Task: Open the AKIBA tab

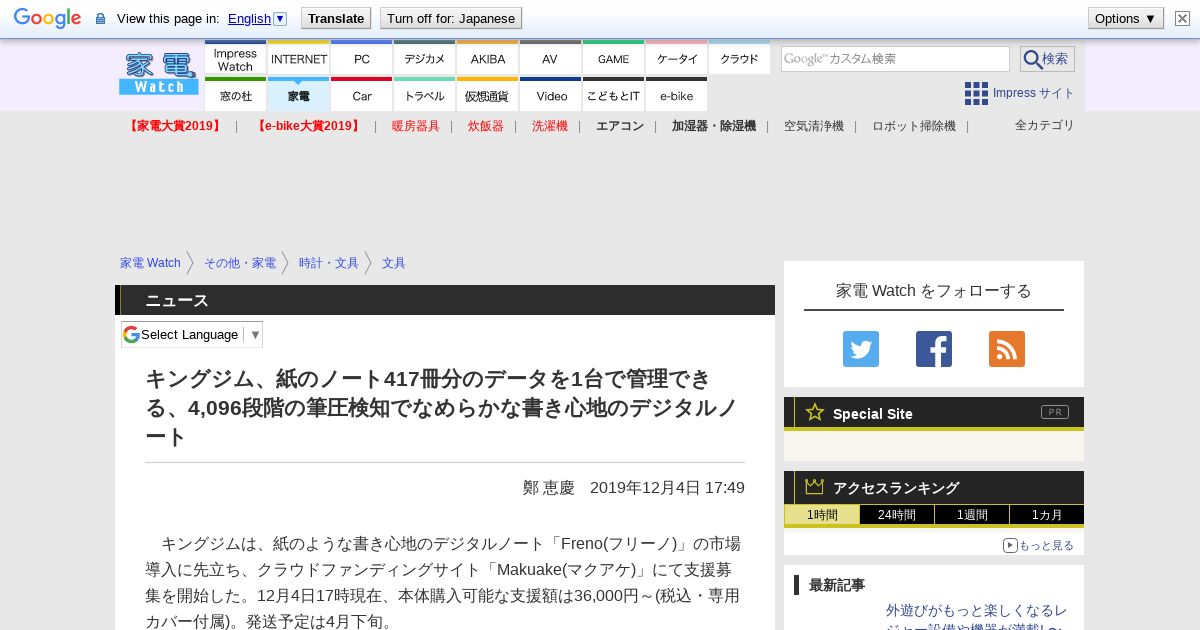Action: coord(488,58)
